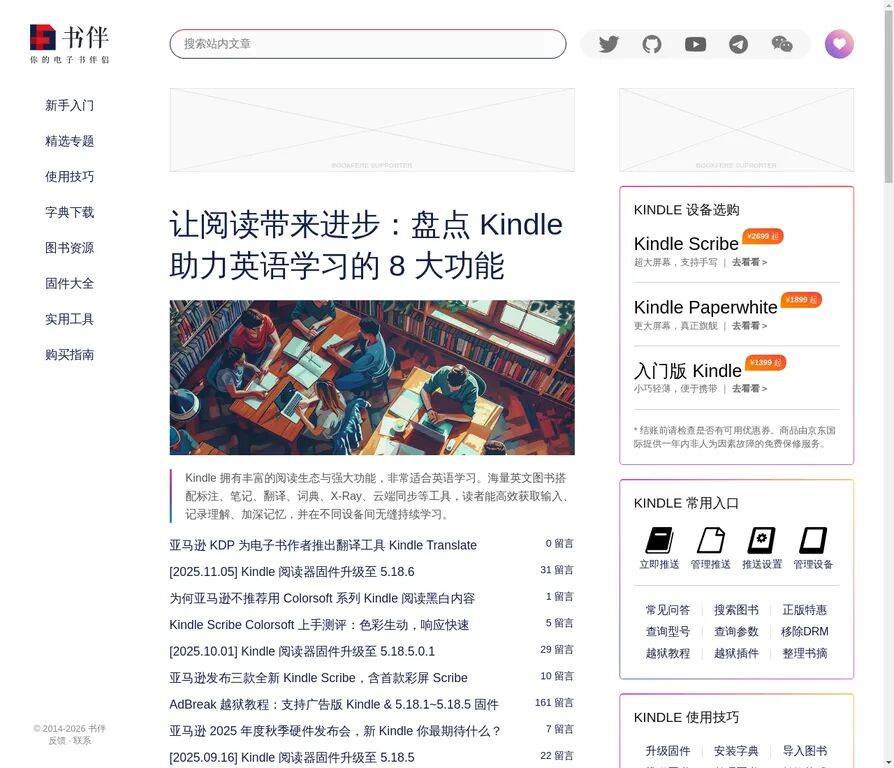Open the 导入图书 tip link

point(804,751)
